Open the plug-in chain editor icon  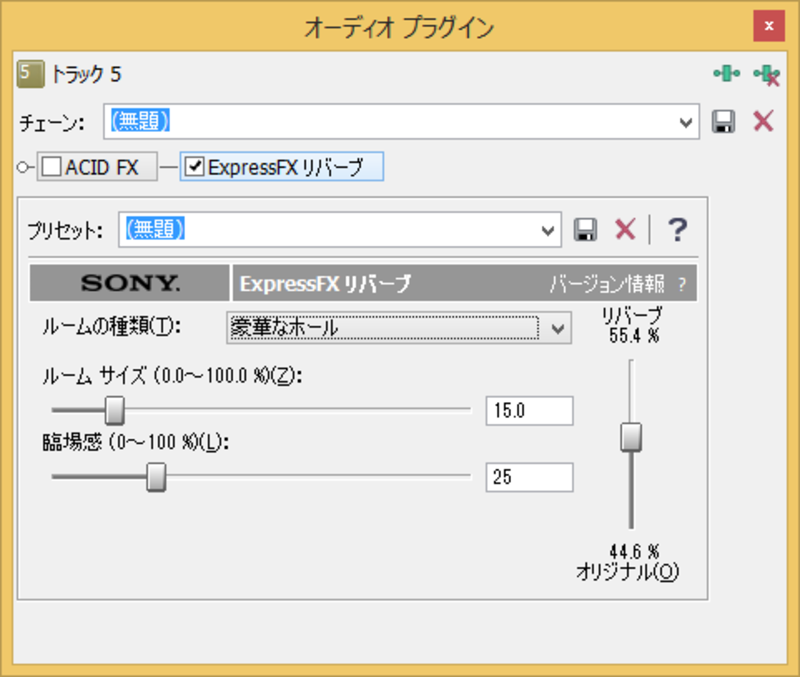[727, 73]
